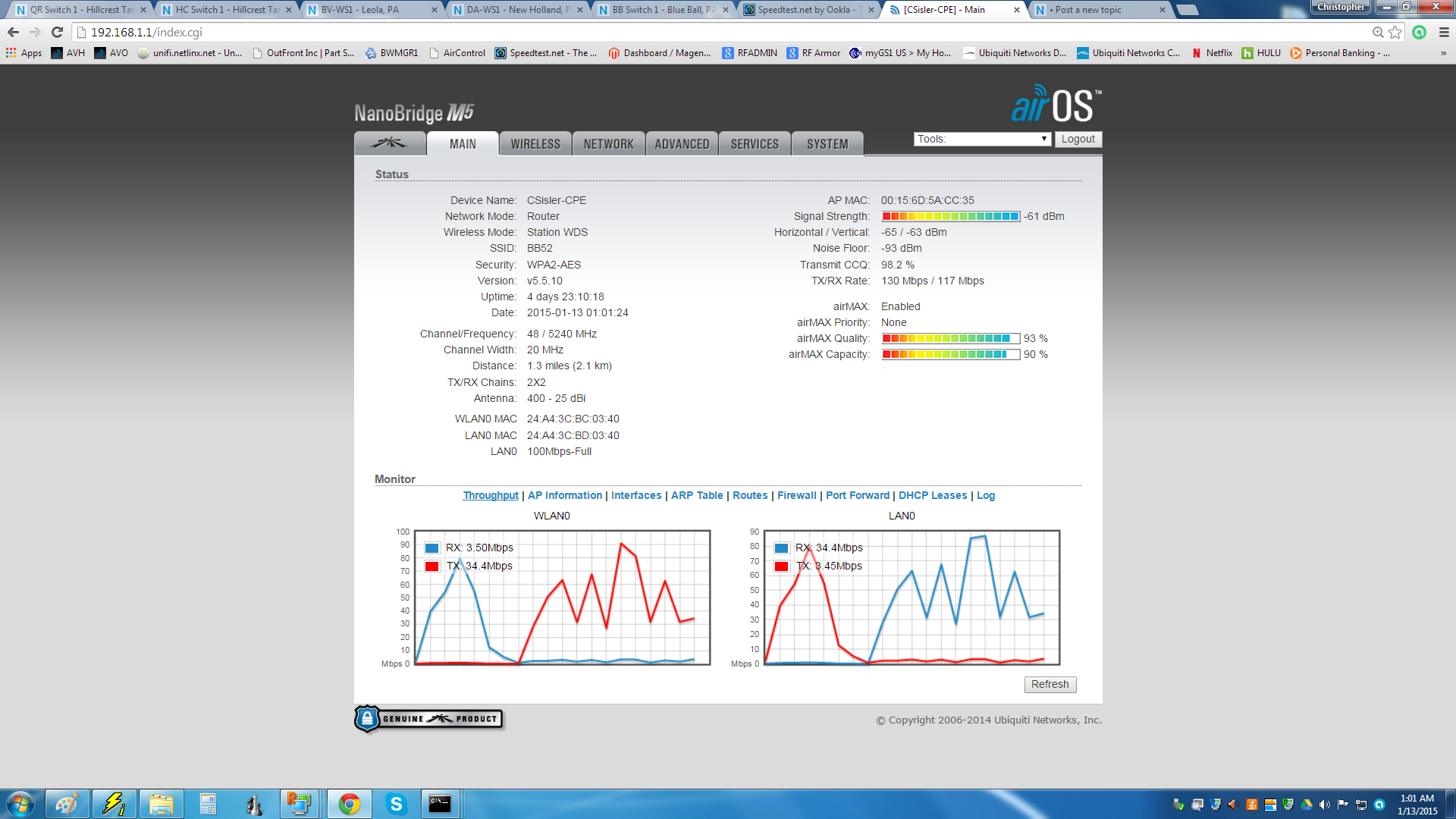Open the BWMGR1 bookmark
The width and height of the screenshot is (1456, 819).
pyautogui.click(x=392, y=53)
